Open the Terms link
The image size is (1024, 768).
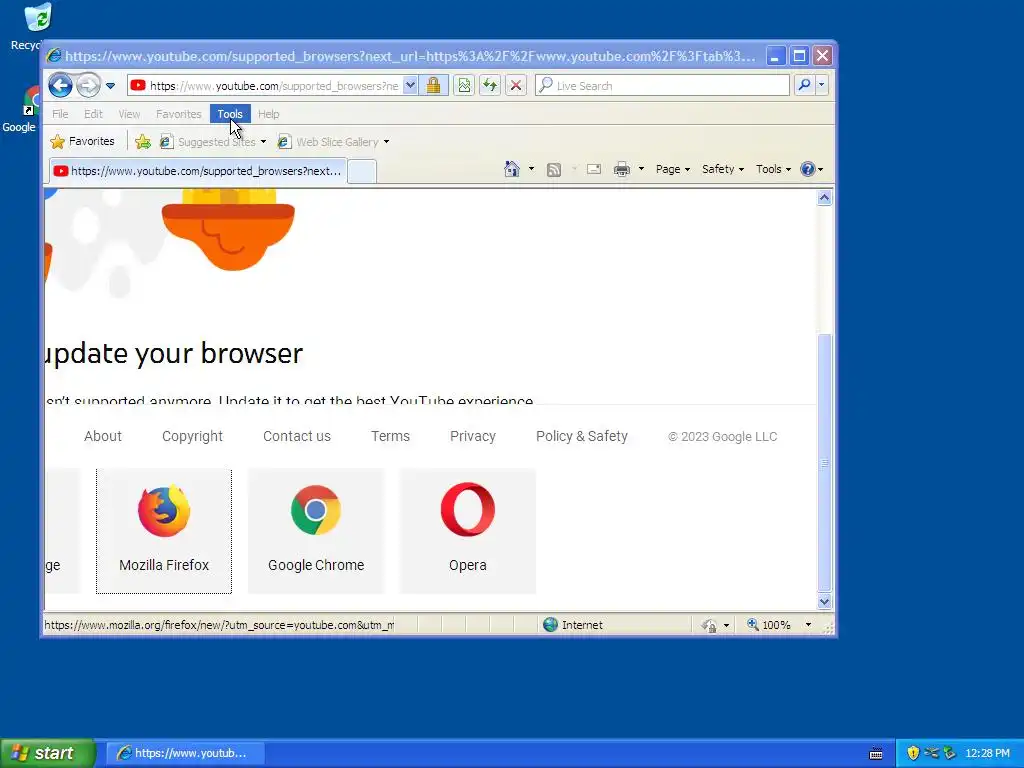[x=390, y=436]
